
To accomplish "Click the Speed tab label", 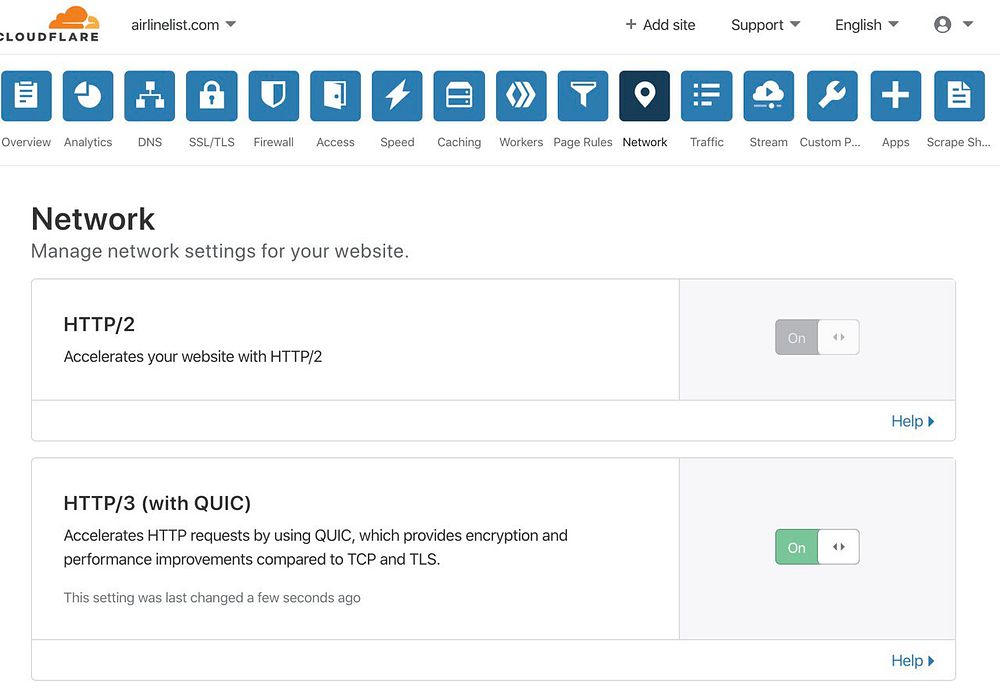I will [397, 142].
